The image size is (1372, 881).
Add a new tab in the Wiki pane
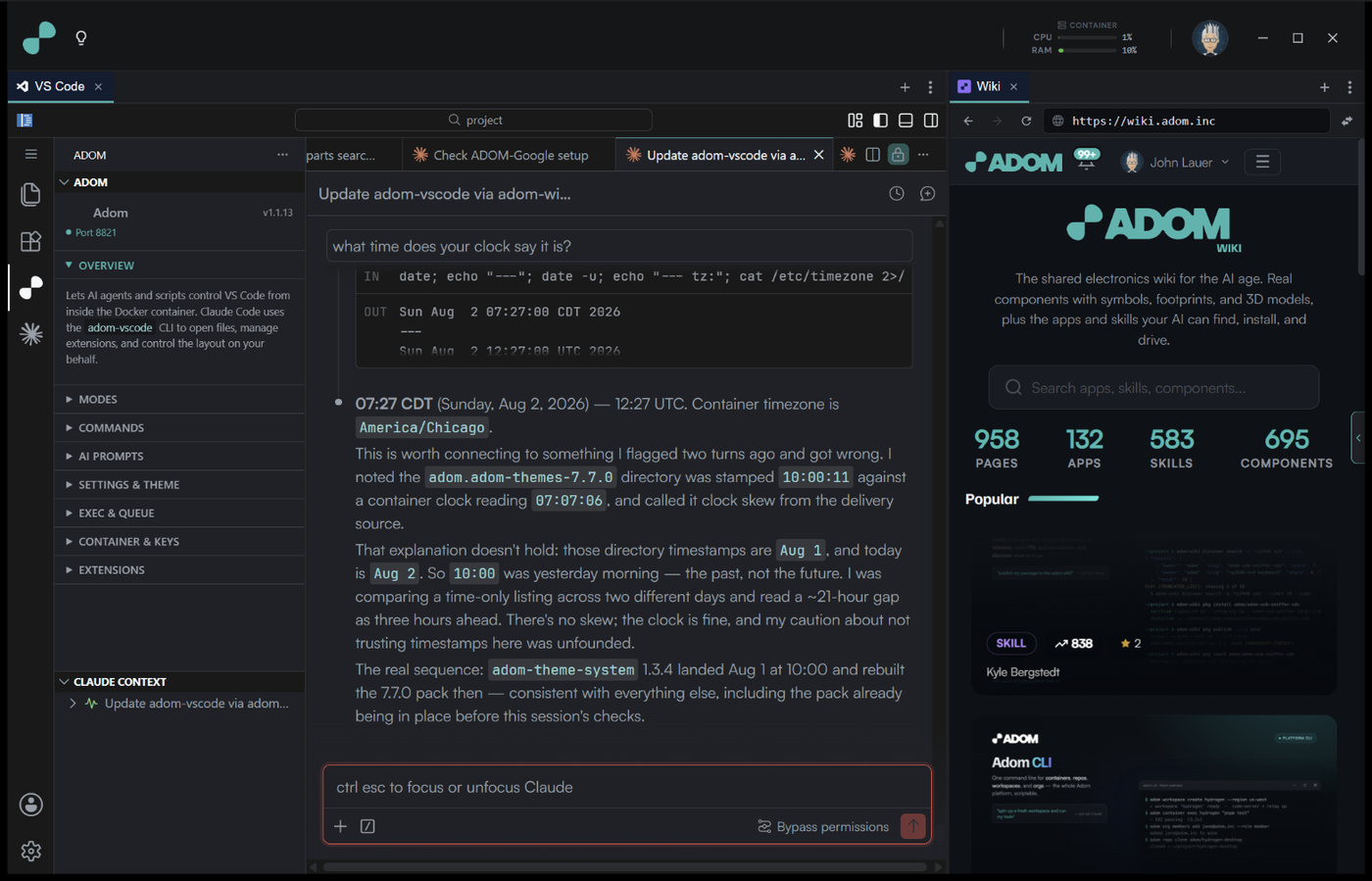coord(1324,87)
